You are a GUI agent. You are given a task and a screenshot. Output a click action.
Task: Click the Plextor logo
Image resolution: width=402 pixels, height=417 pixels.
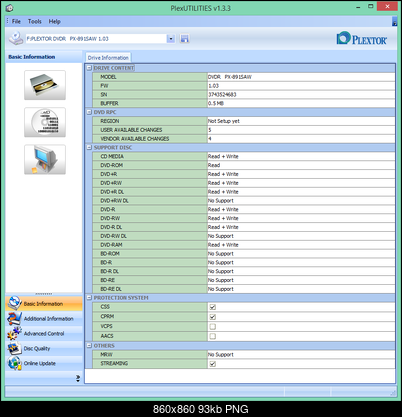tap(362, 39)
